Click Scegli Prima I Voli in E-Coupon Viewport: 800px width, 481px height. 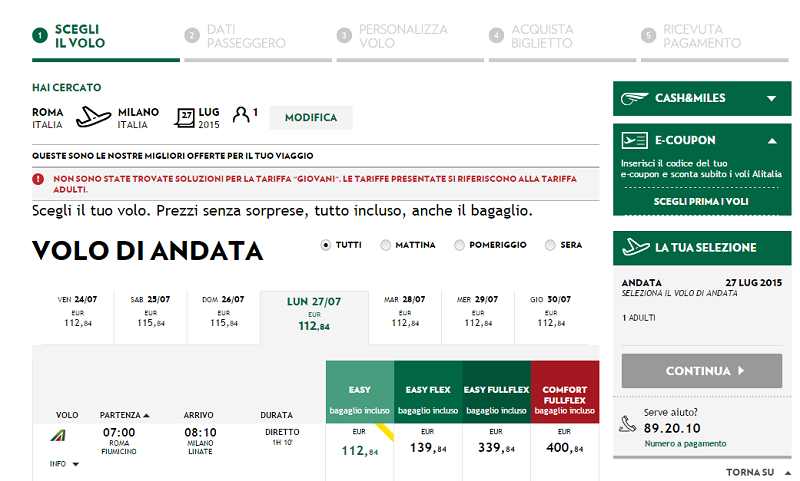[x=701, y=201]
